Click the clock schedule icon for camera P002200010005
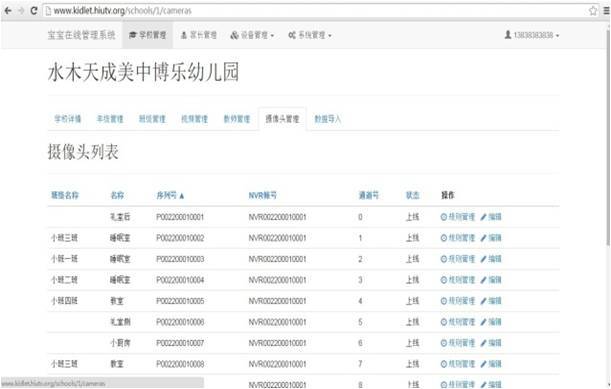Image resolution: width=611 pixels, height=389 pixels. pyautogui.click(x=444, y=301)
